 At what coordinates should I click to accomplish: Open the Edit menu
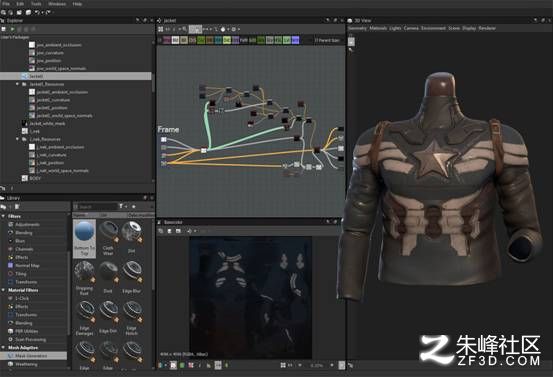point(20,4)
